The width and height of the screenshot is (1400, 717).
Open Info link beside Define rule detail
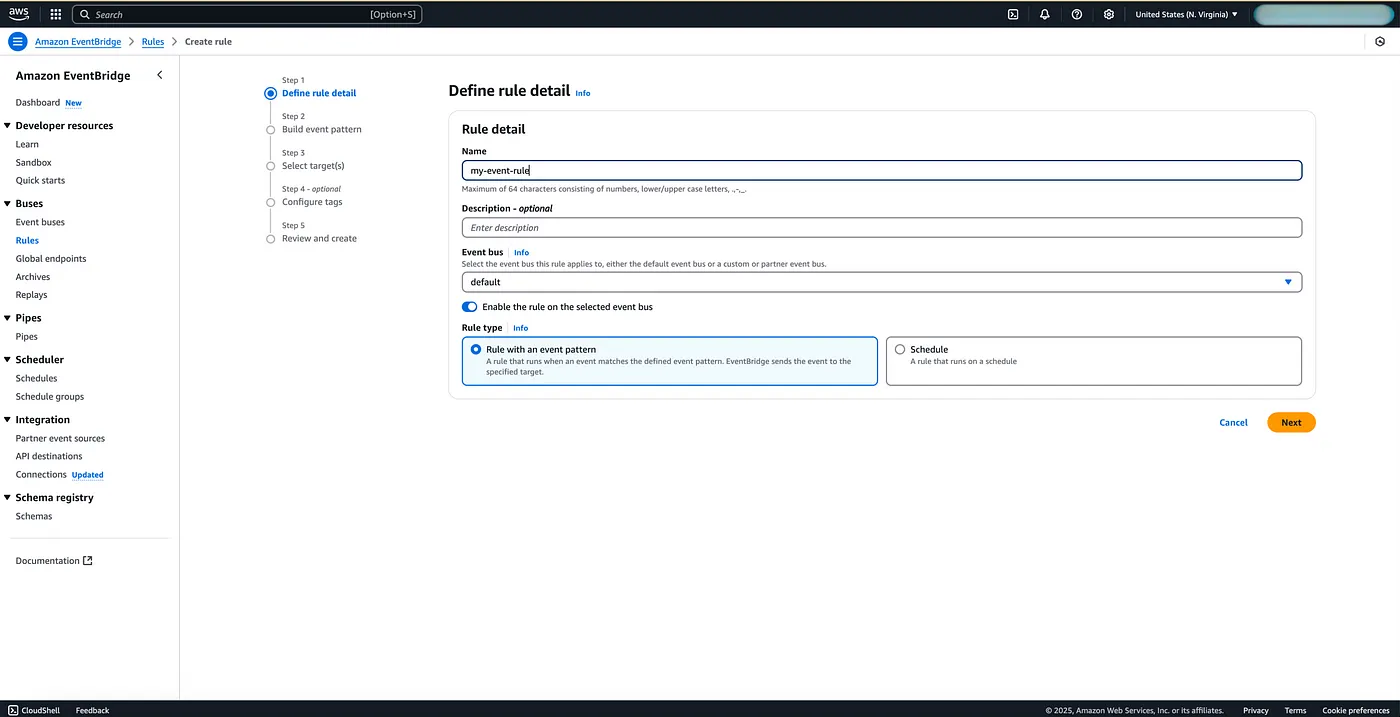click(x=582, y=93)
